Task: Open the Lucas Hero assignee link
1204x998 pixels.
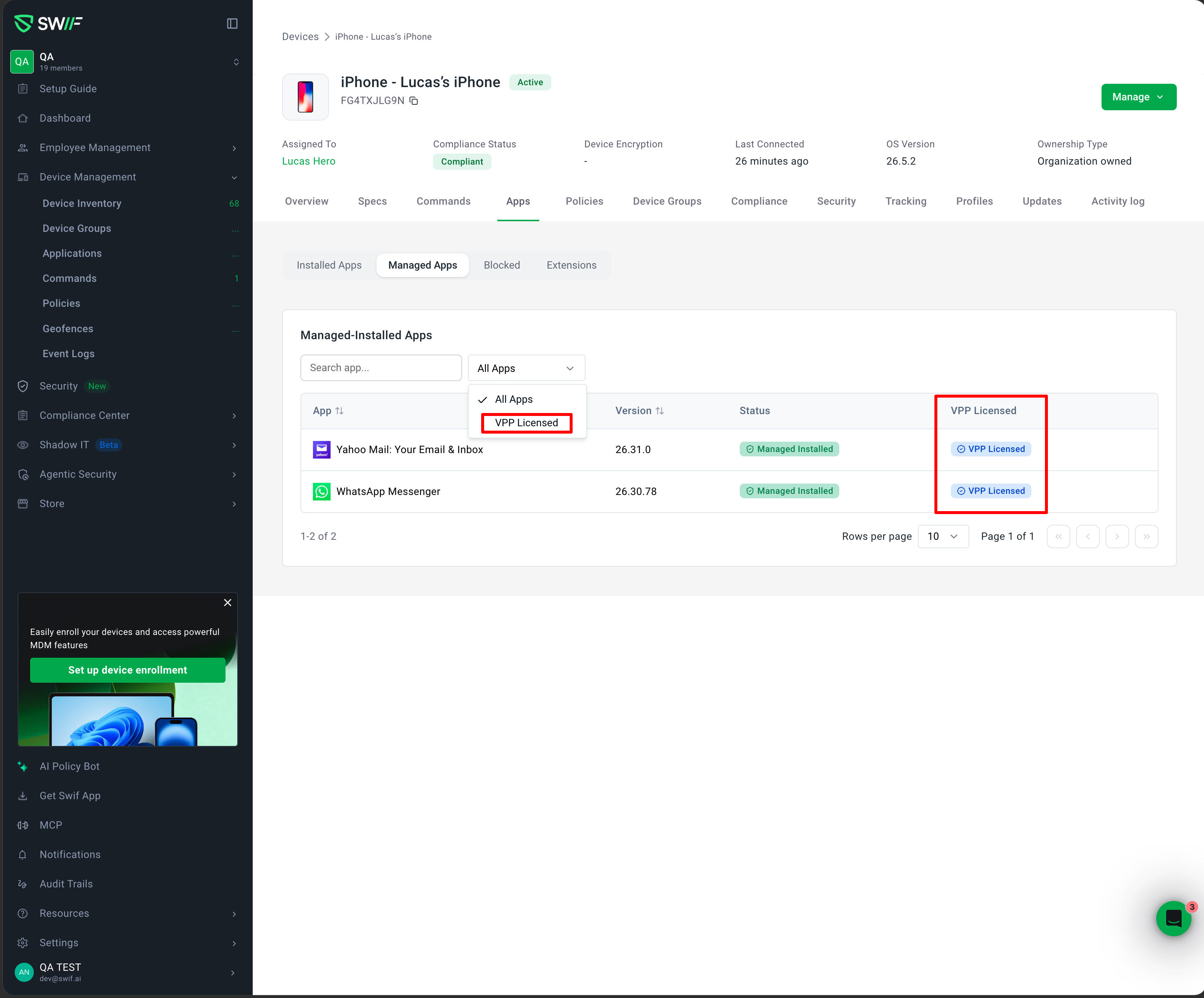Action: [x=309, y=161]
